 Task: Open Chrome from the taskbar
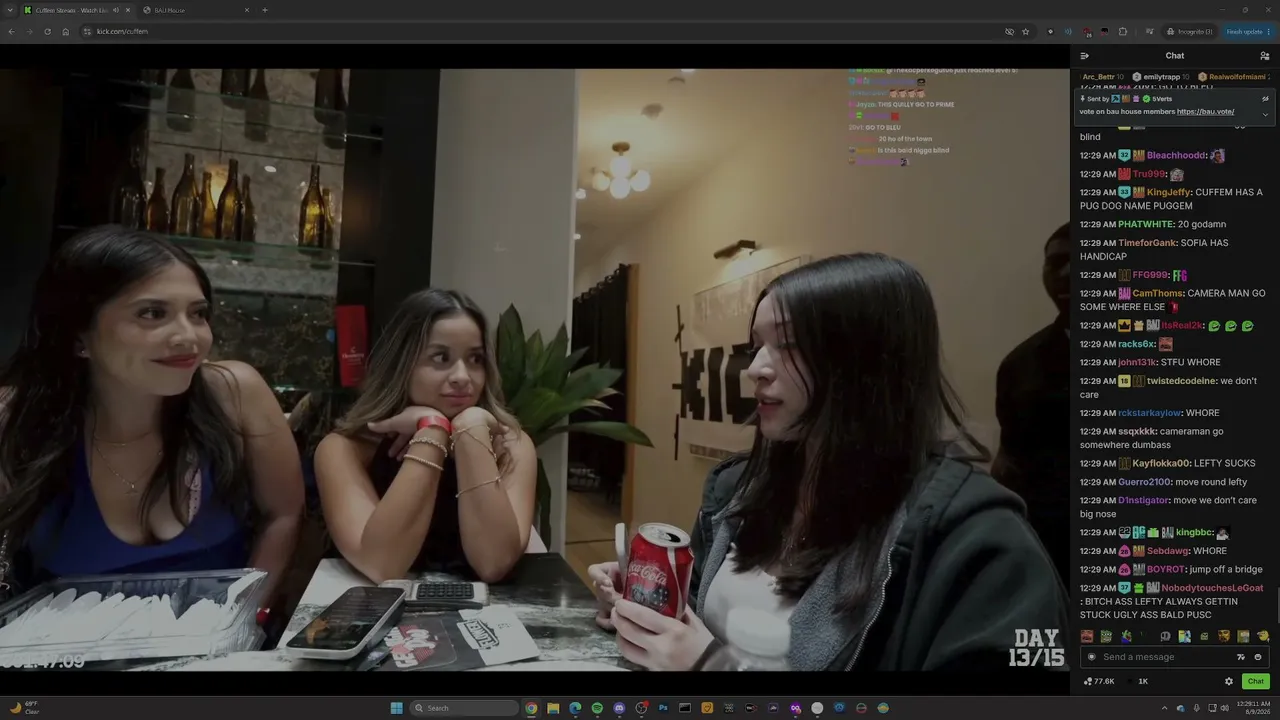coord(531,708)
